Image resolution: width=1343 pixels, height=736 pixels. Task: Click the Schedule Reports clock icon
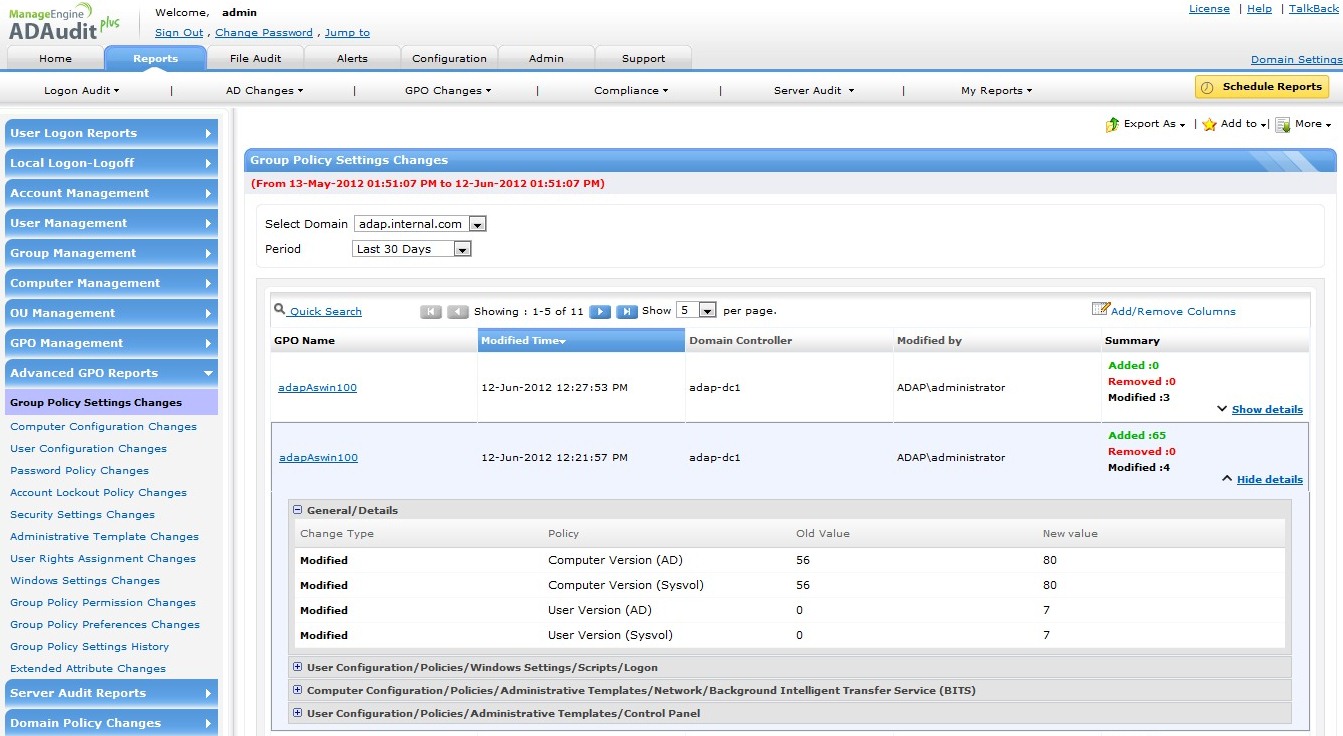coord(1207,87)
